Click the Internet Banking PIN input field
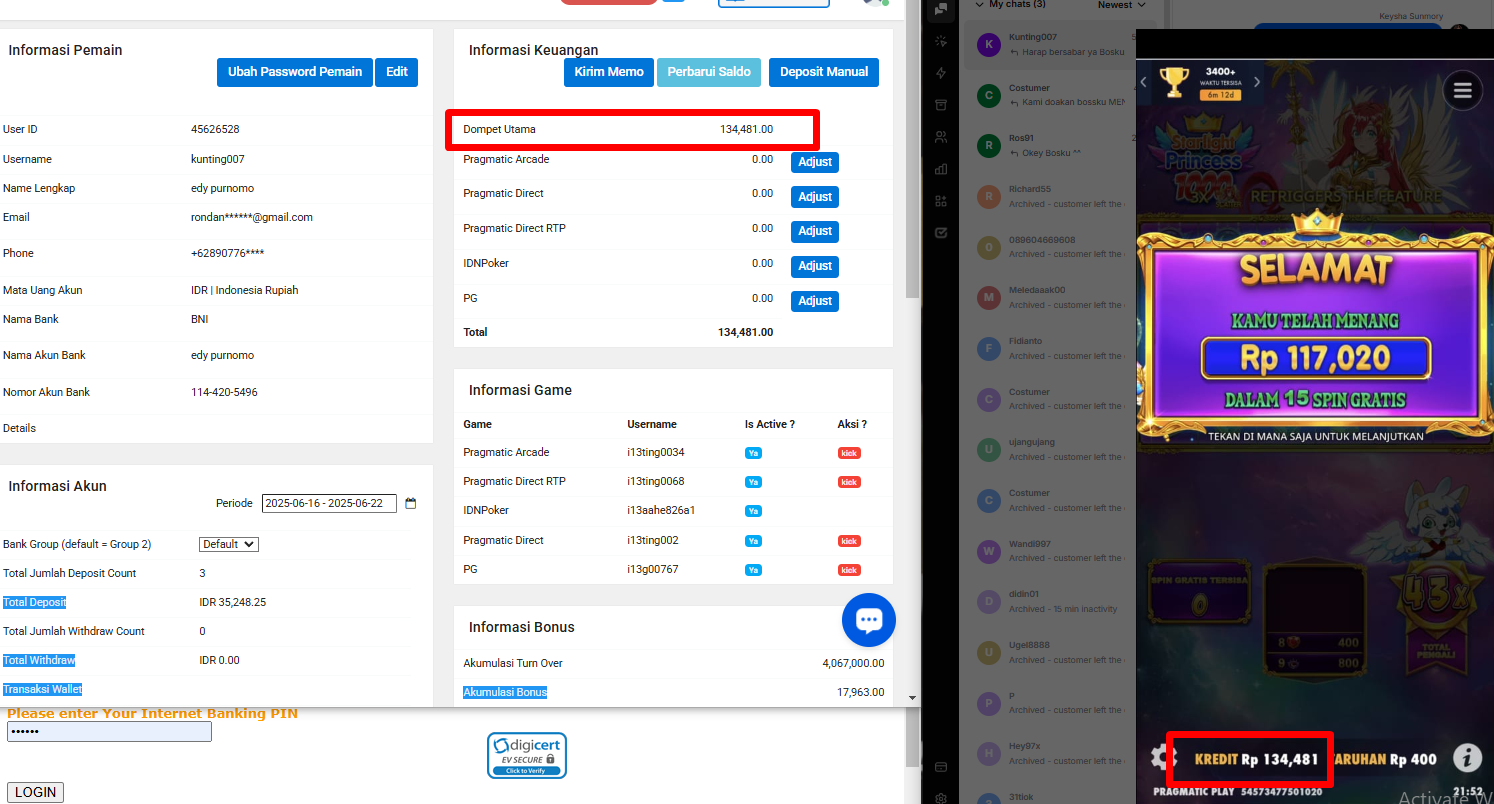This screenshot has height=804, width=1494. (109, 732)
